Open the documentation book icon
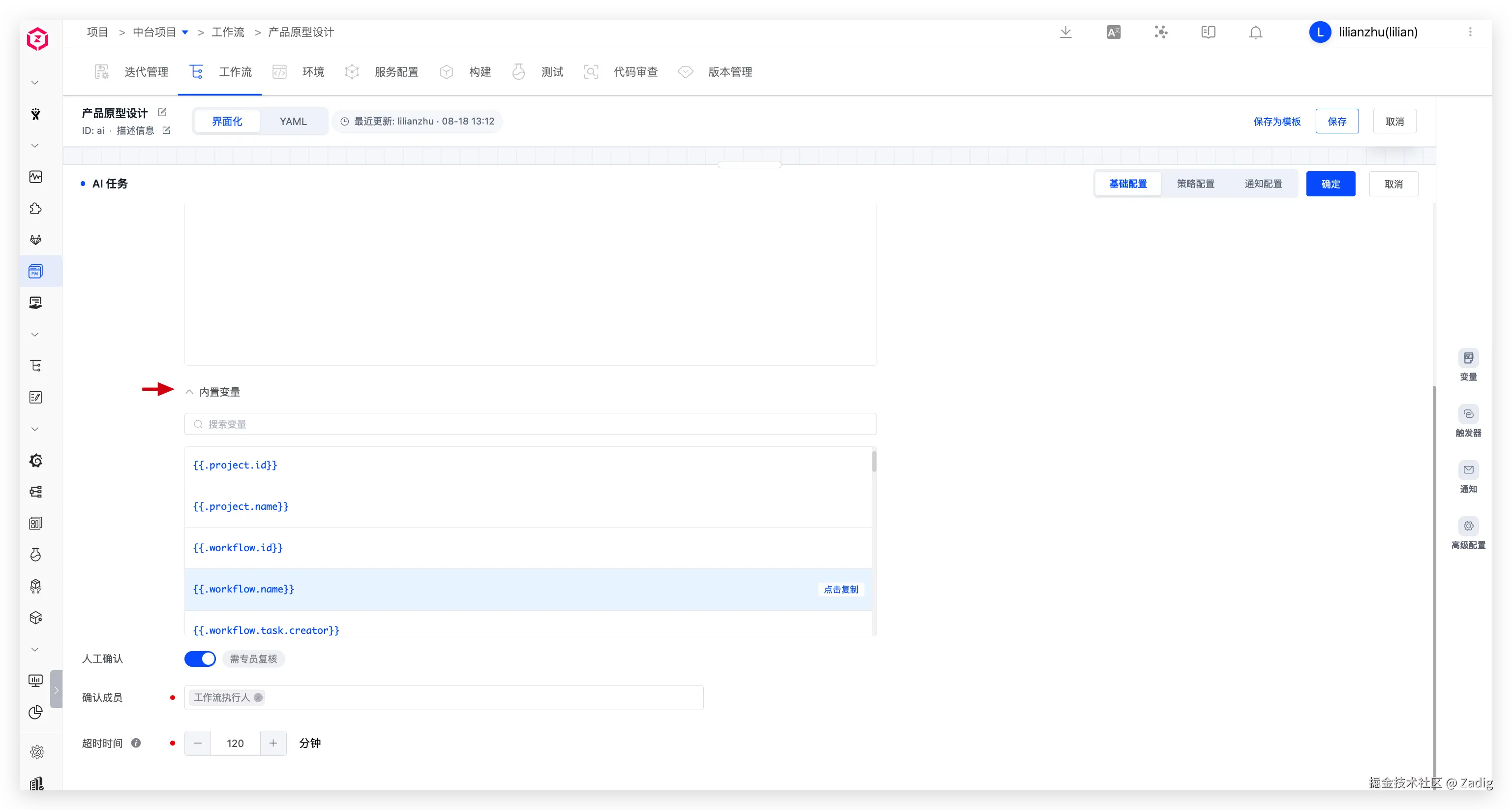The width and height of the screenshot is (1512, 810). [1208, 32]
